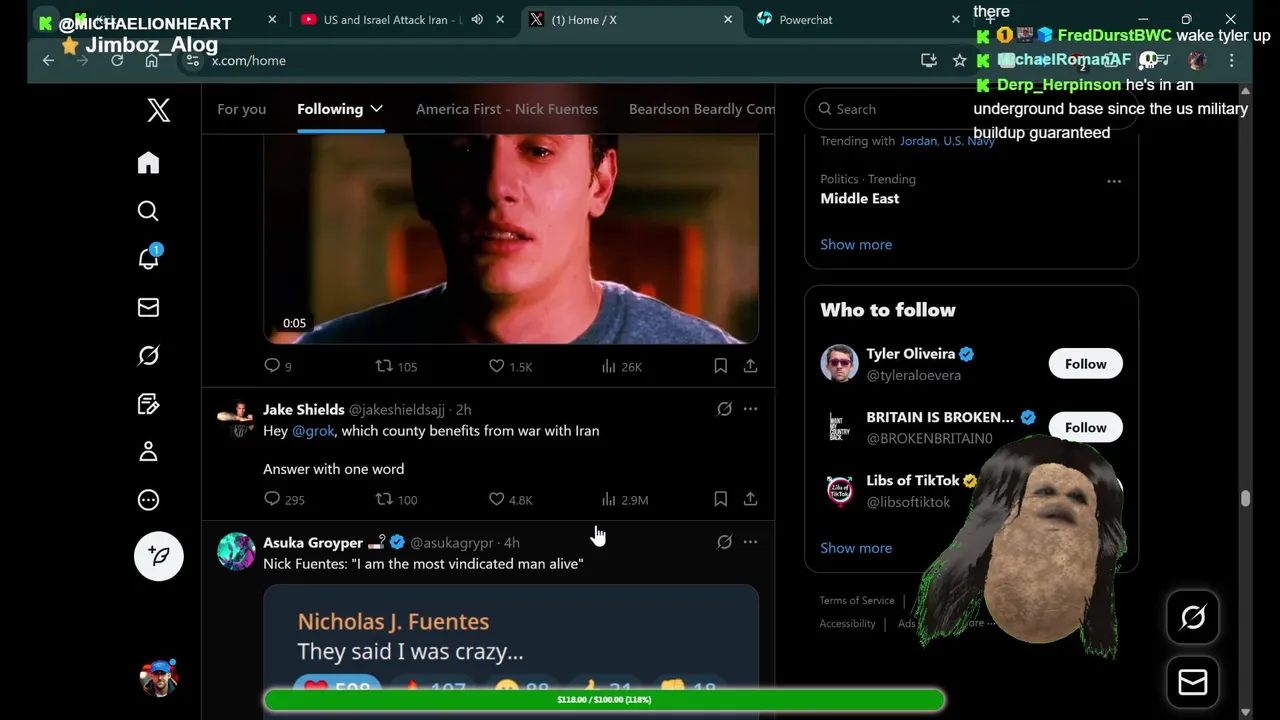Image resolution: width=1280 pixels, height=720 pixels.
Task: Open Messages envelope in sidebar
Action: point(148,307)
